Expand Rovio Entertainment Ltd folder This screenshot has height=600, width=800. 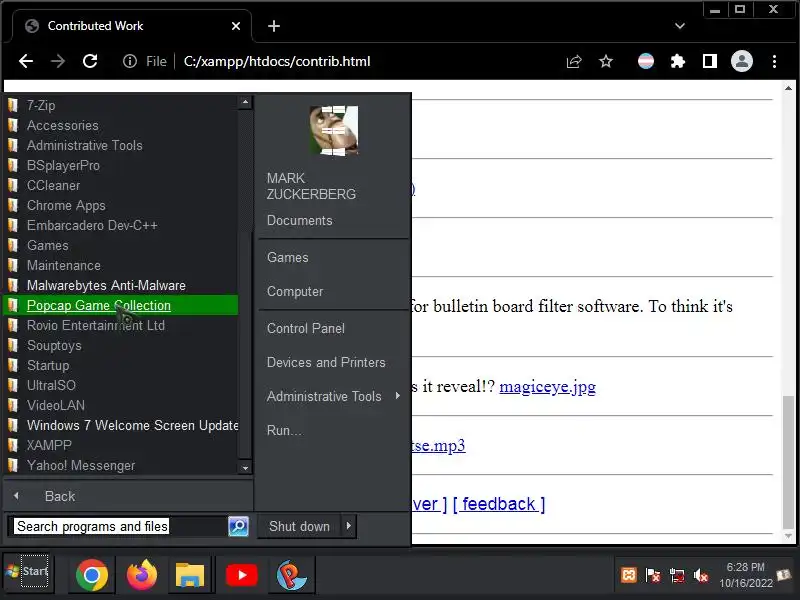pos(120,326)
